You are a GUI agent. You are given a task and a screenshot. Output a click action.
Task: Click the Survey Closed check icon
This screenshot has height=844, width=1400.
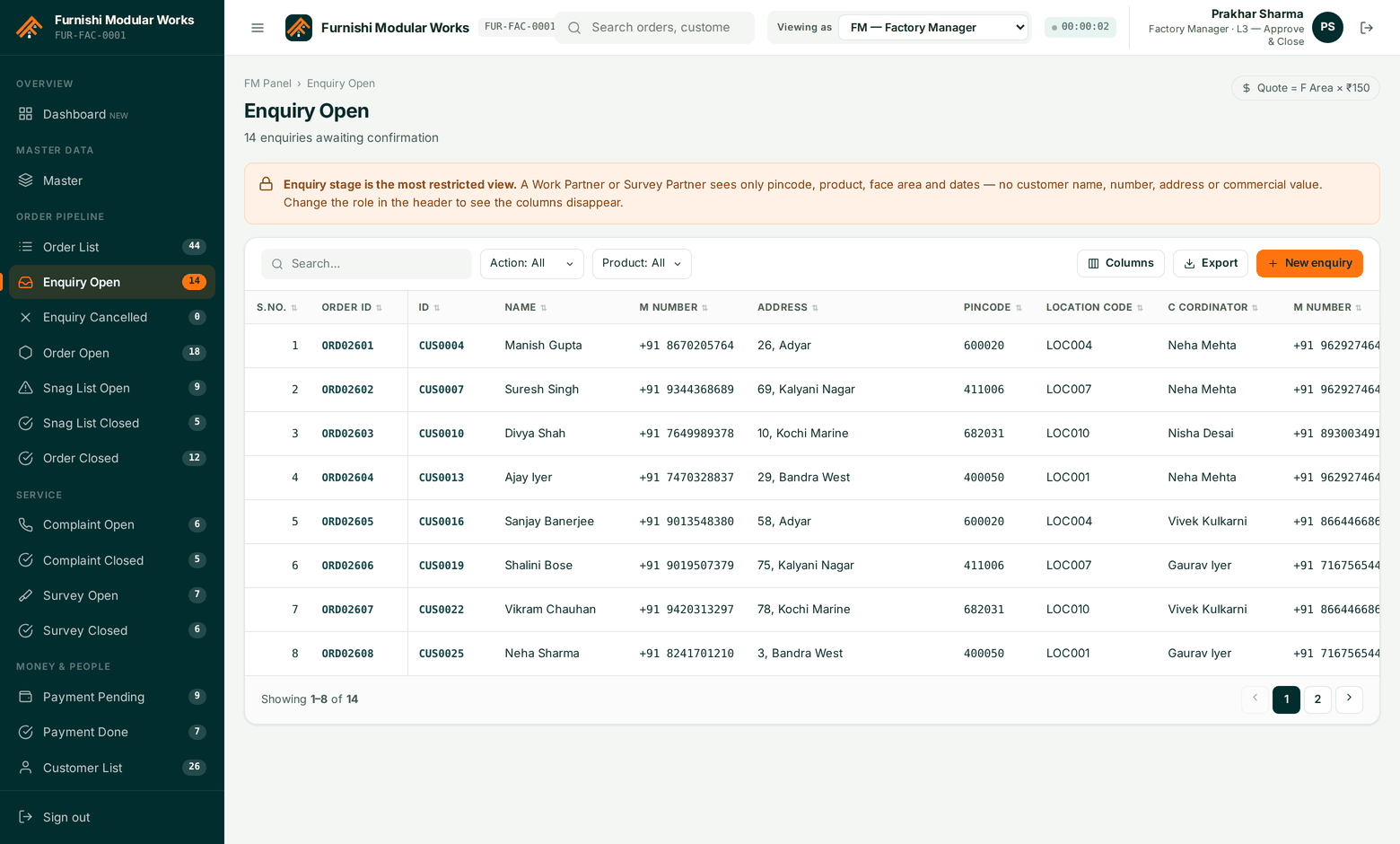pos(26,630)
